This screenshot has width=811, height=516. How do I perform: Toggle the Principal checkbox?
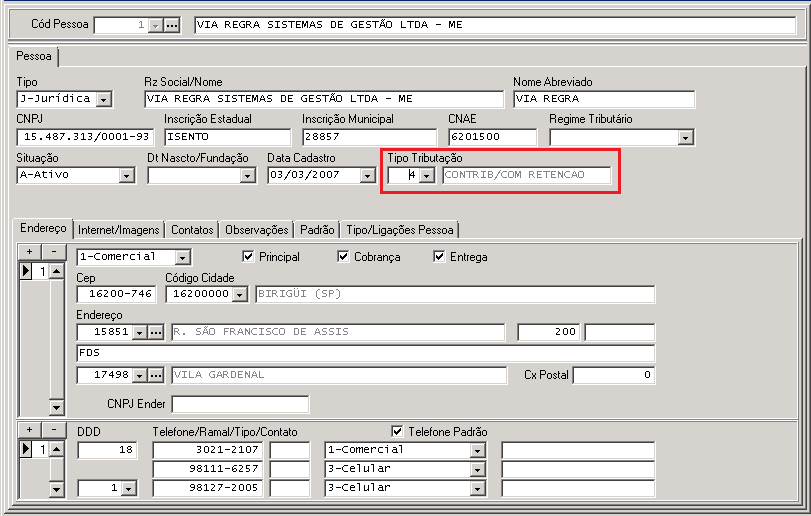(x=249, y=257)
